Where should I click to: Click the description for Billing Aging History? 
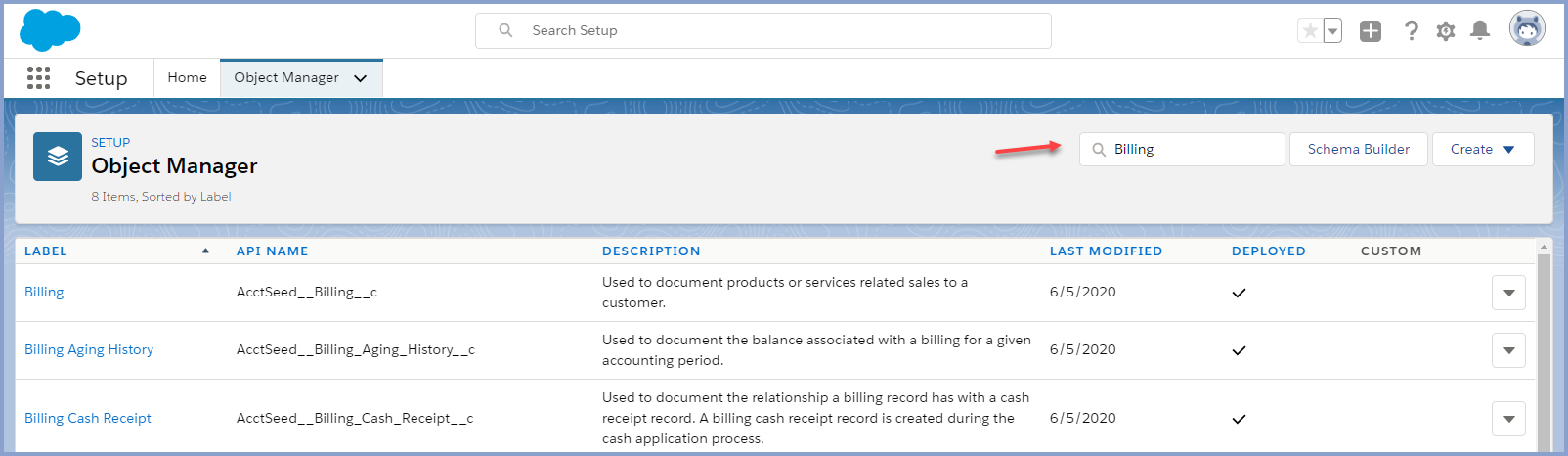pyautogui.click(x=816, y=350)
